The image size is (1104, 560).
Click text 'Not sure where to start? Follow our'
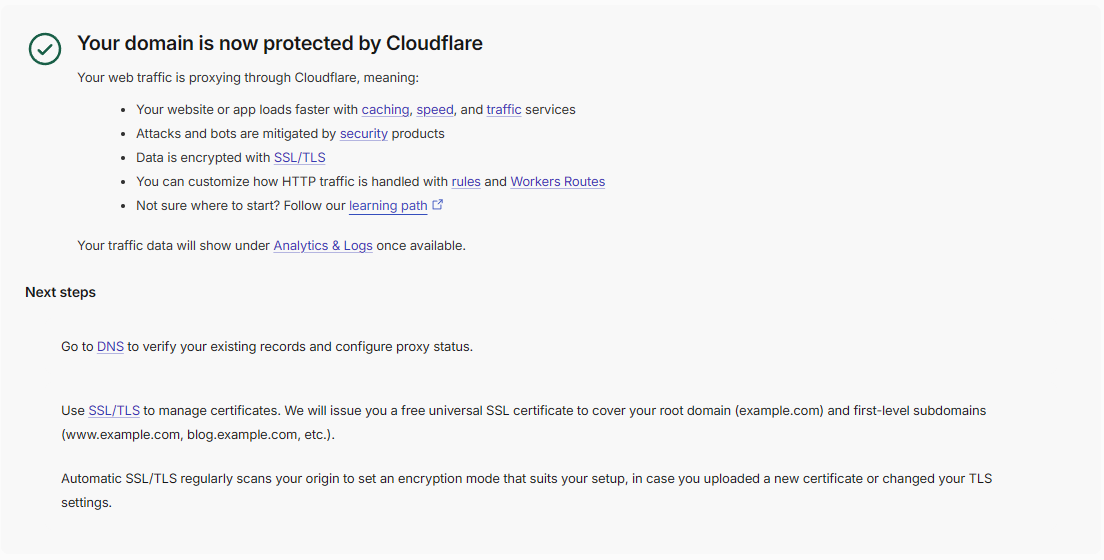(x=241, y=206)
